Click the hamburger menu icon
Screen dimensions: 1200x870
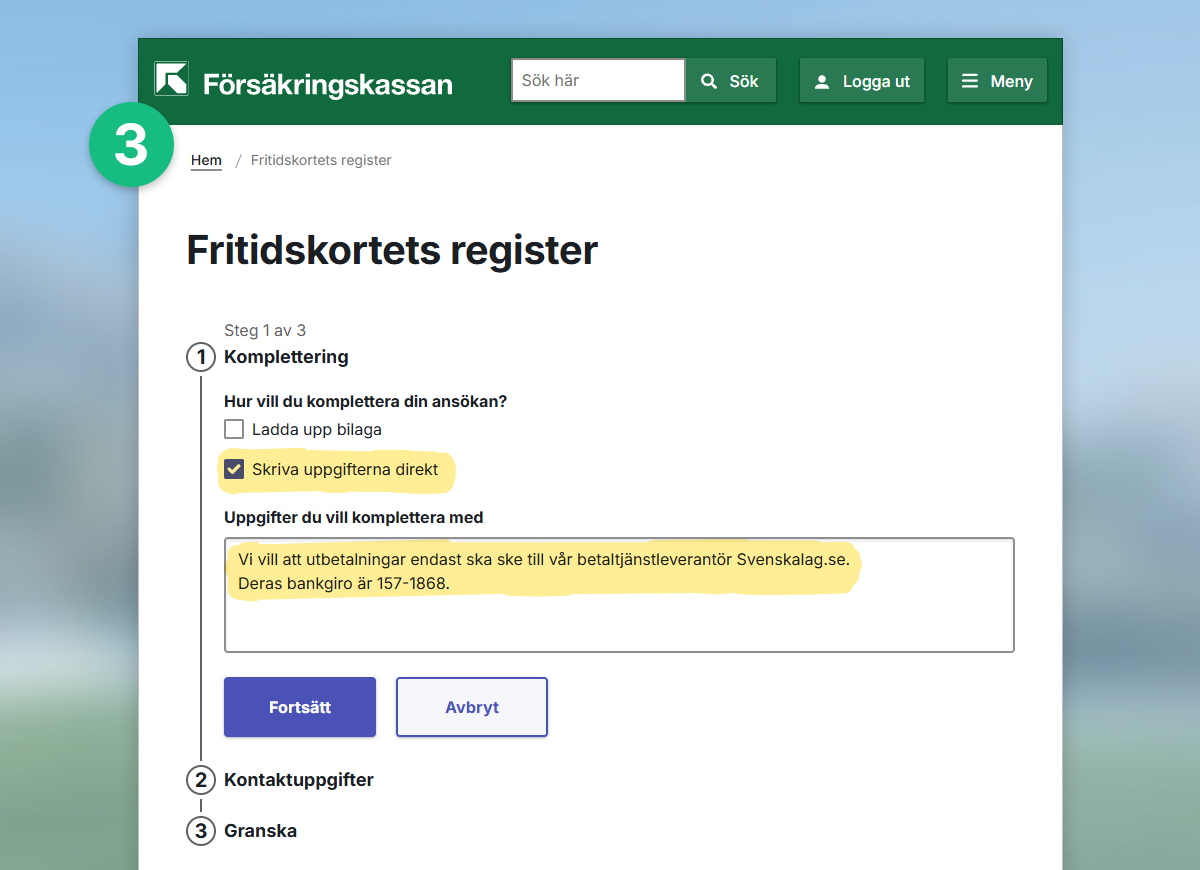point(969,81)
